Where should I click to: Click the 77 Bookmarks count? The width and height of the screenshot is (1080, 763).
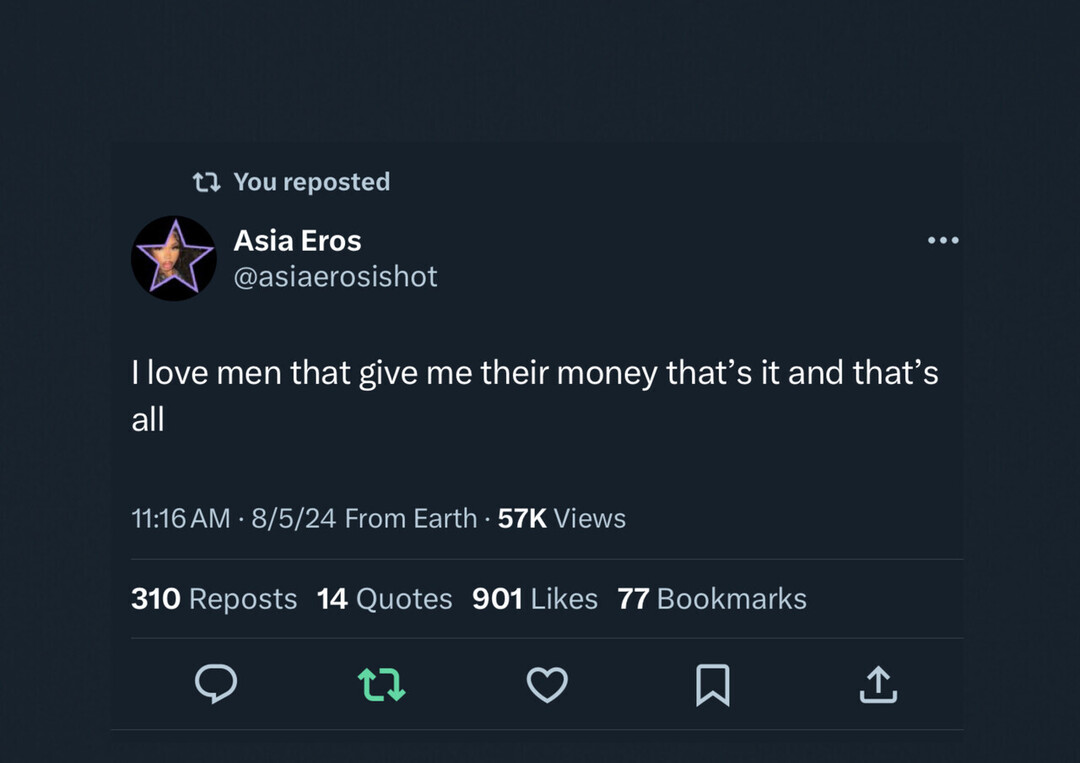712,599
